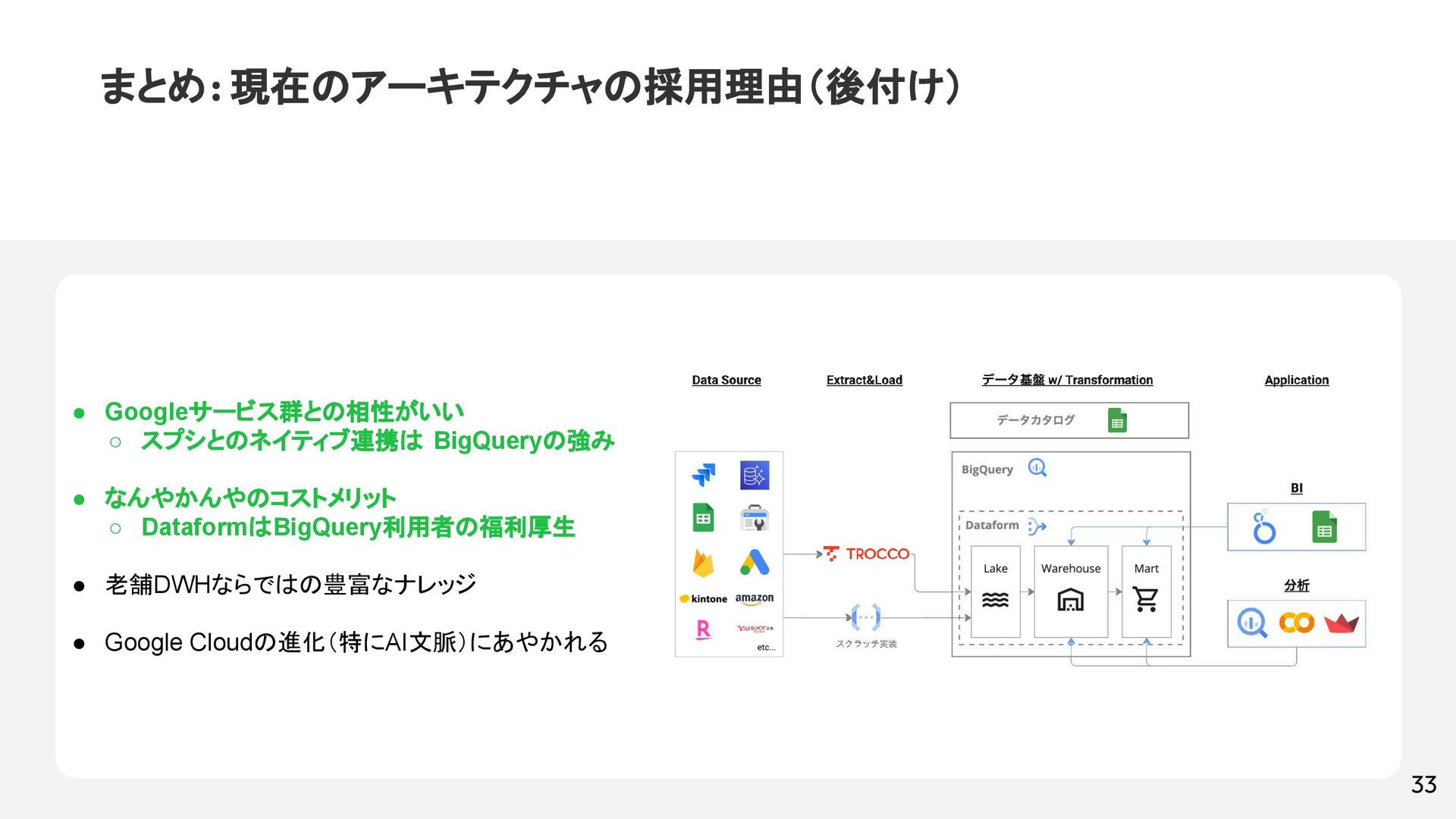The height and width of the screenshot is (819, 1456).
Task: Click the BigQuery icon next to BigQuery label
Action: tap(1037, 468)
